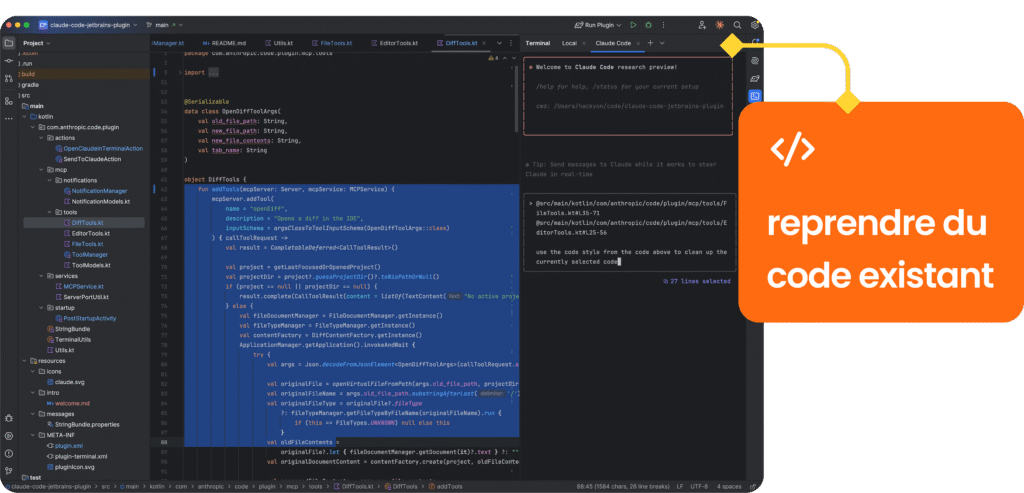Switch to the Local terminal tab
Image resolution: width=1024 pixels, height=493 pixels.
point(569,43)
